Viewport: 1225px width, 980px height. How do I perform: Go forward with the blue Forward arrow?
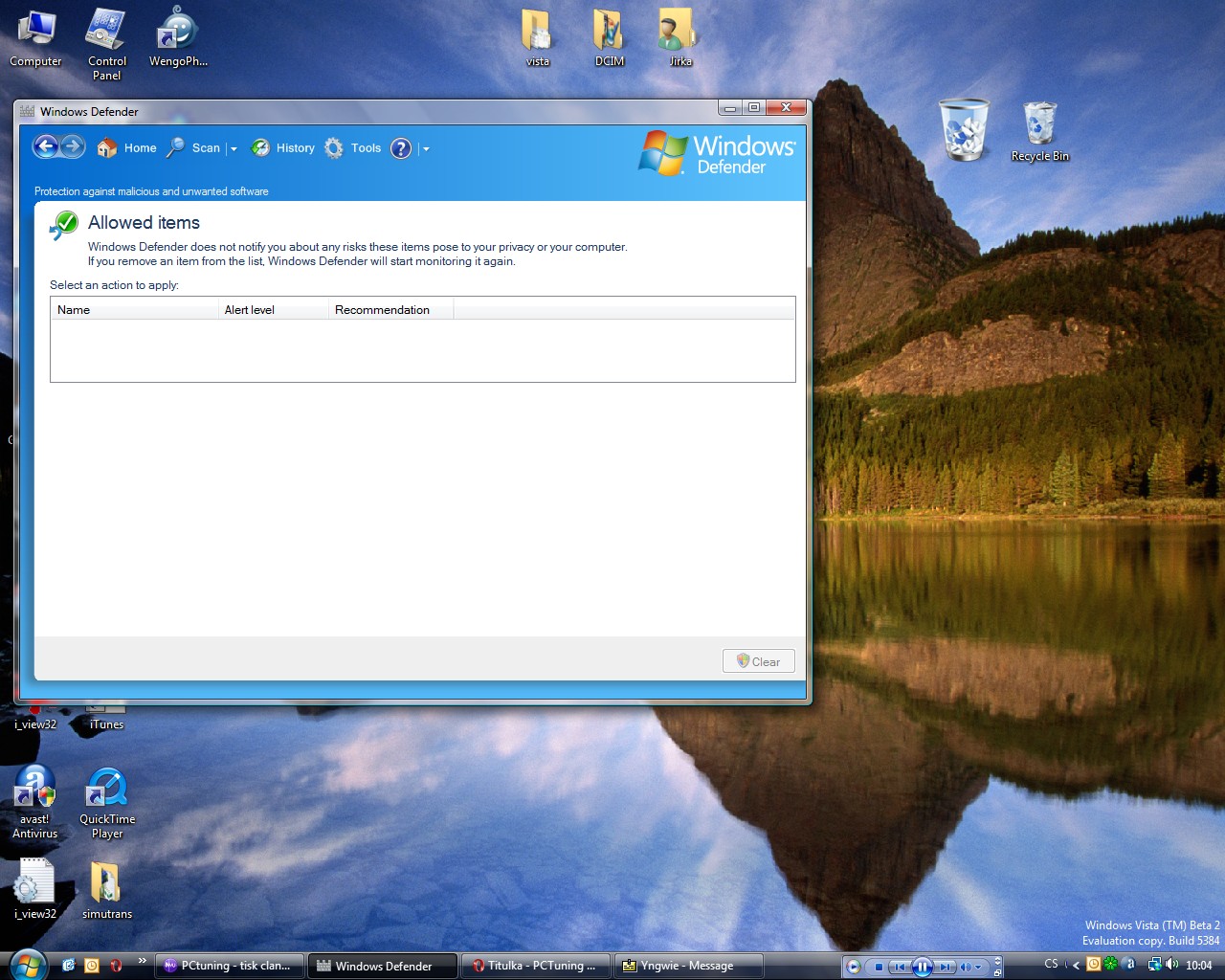click(73, 146)
